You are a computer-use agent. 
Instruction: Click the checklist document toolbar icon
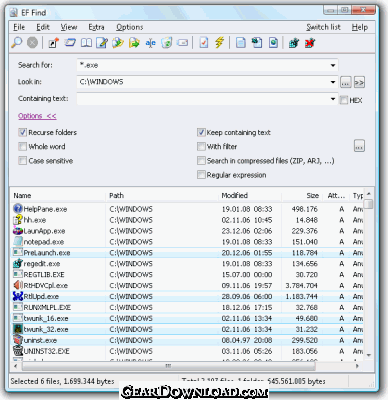[204, 43]
